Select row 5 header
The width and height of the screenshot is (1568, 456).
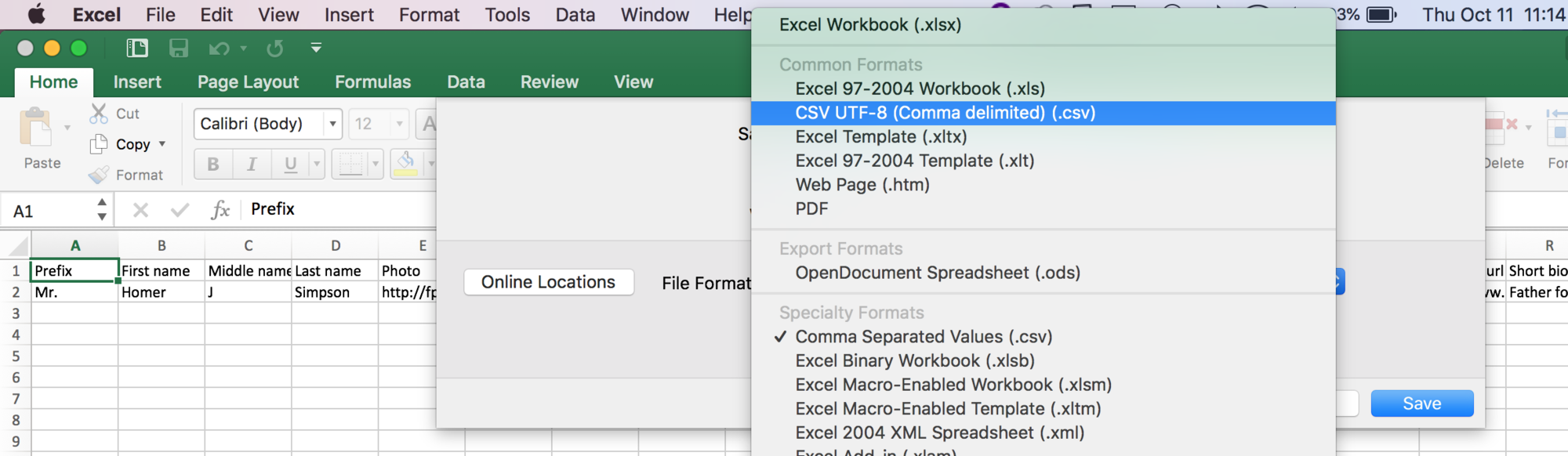(16, 356)
